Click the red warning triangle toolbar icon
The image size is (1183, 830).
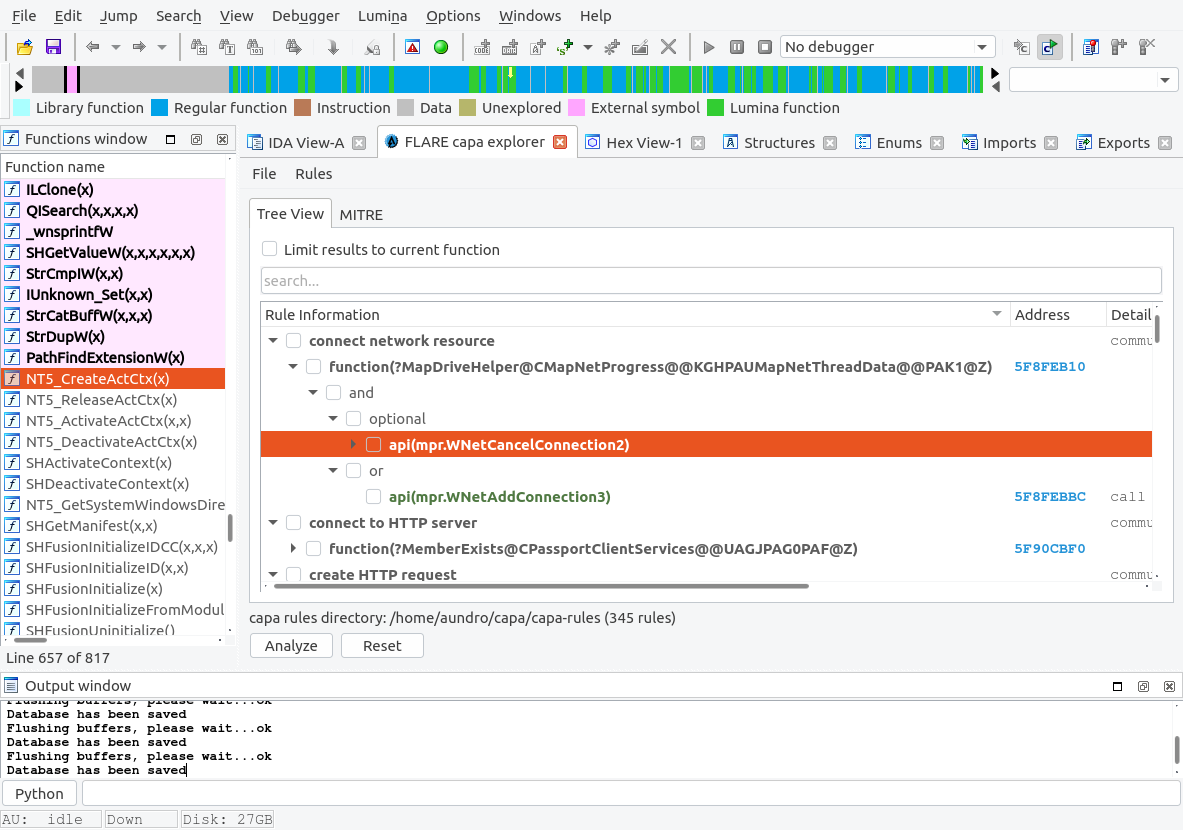412,47
